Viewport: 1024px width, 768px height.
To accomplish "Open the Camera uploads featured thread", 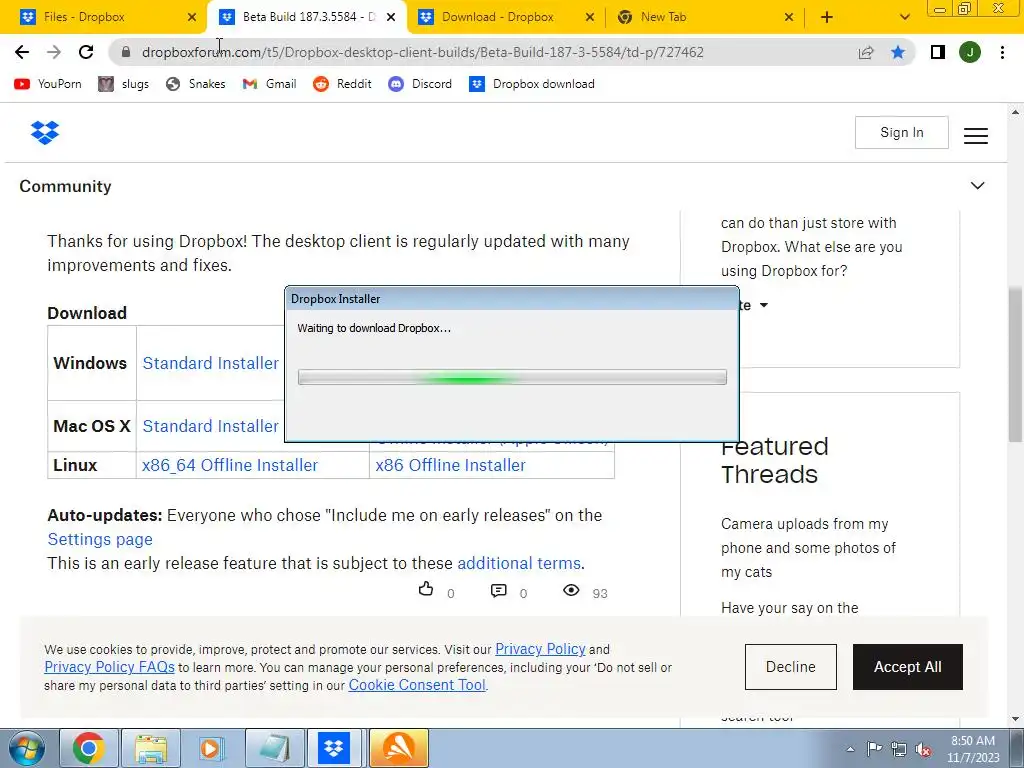I will (x=808, y=548).
